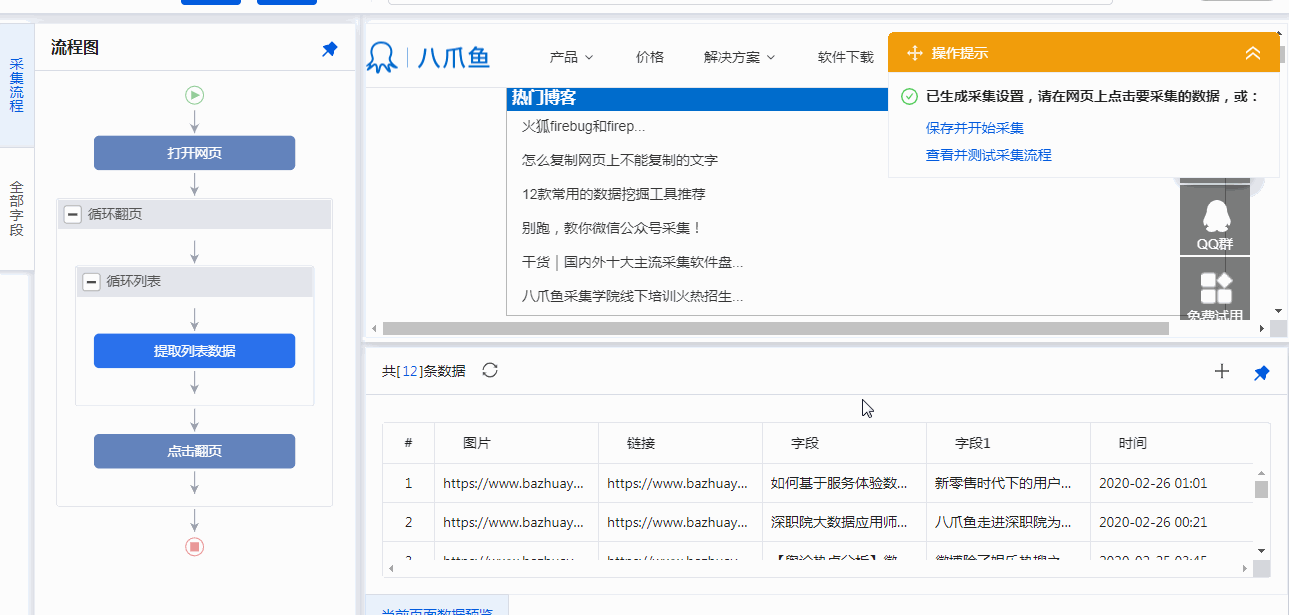Collapse the 循环列表 loop block
The width and height of the screenshot is (1289, 615).
tap(91, 282)
